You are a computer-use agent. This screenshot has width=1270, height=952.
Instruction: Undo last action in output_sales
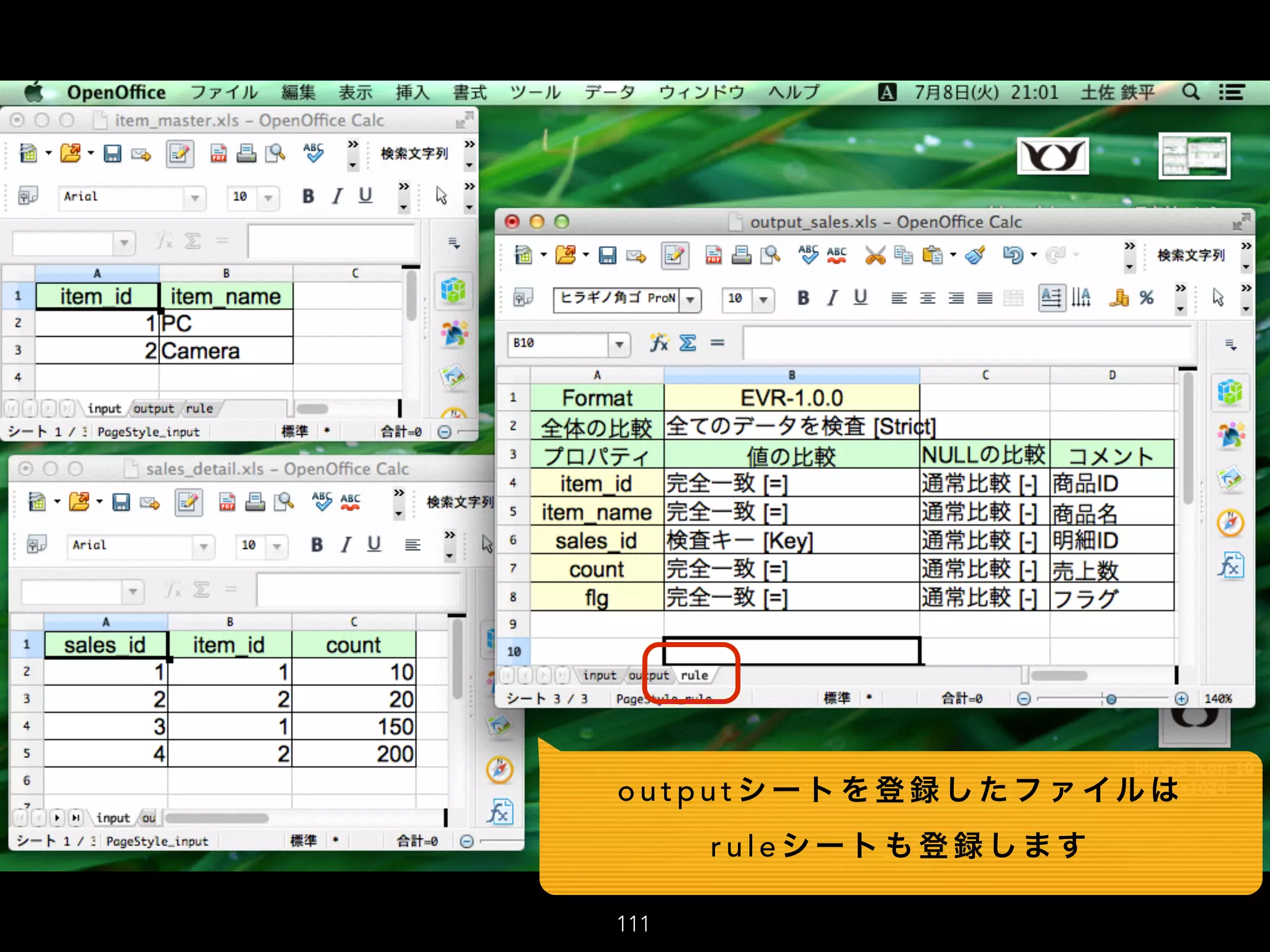coord(1013,255)
